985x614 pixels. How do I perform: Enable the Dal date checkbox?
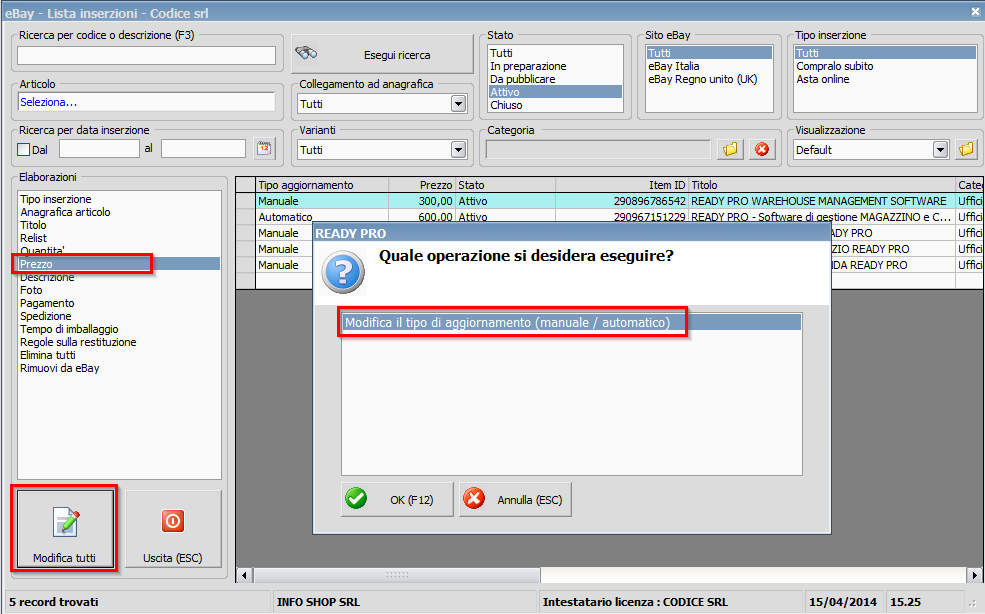pyautogui.click(x=24, y=150)
